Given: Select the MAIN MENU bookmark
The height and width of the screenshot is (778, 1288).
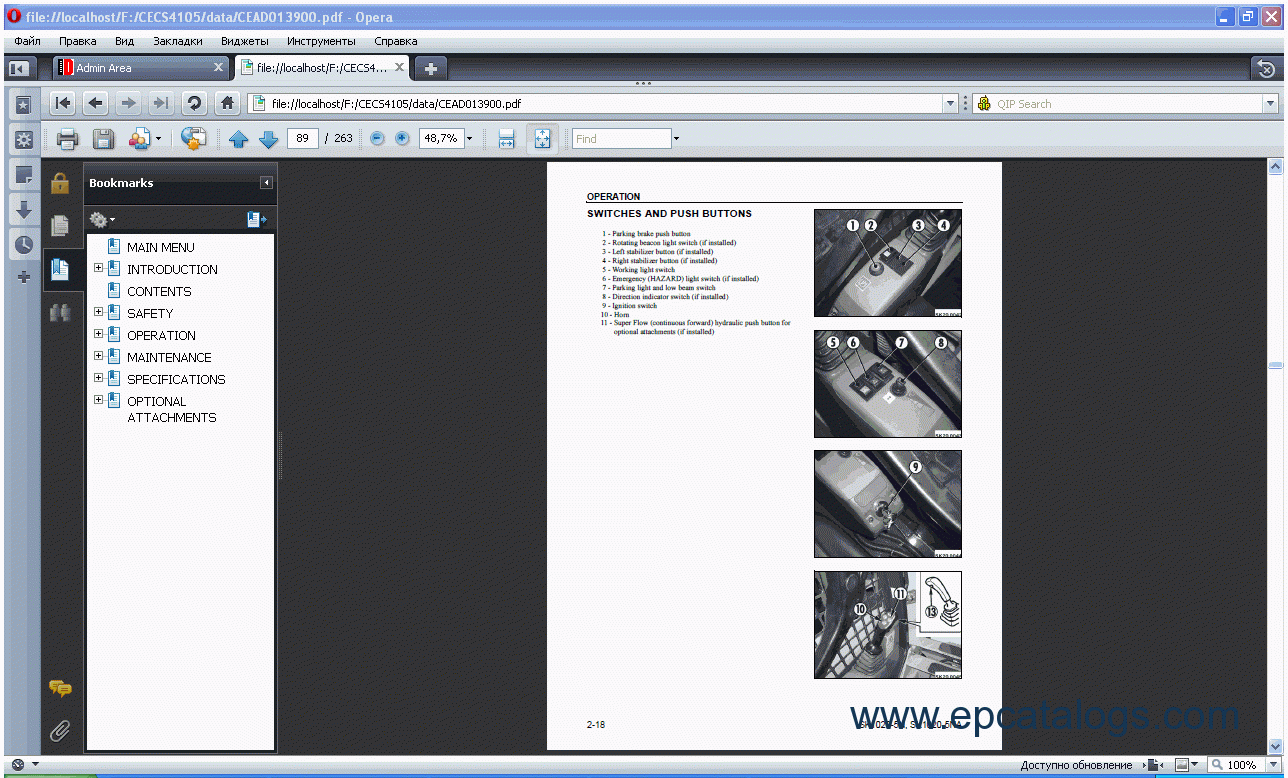Looking at the screenshot, I should (161, 247).
